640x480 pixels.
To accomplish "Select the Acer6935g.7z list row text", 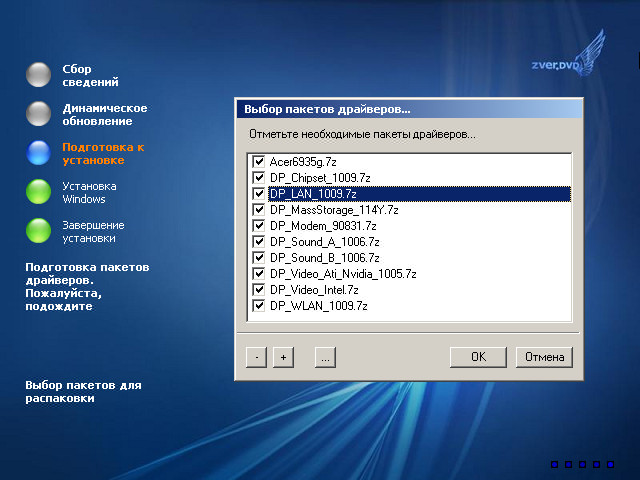I will [x=303, y=162].
